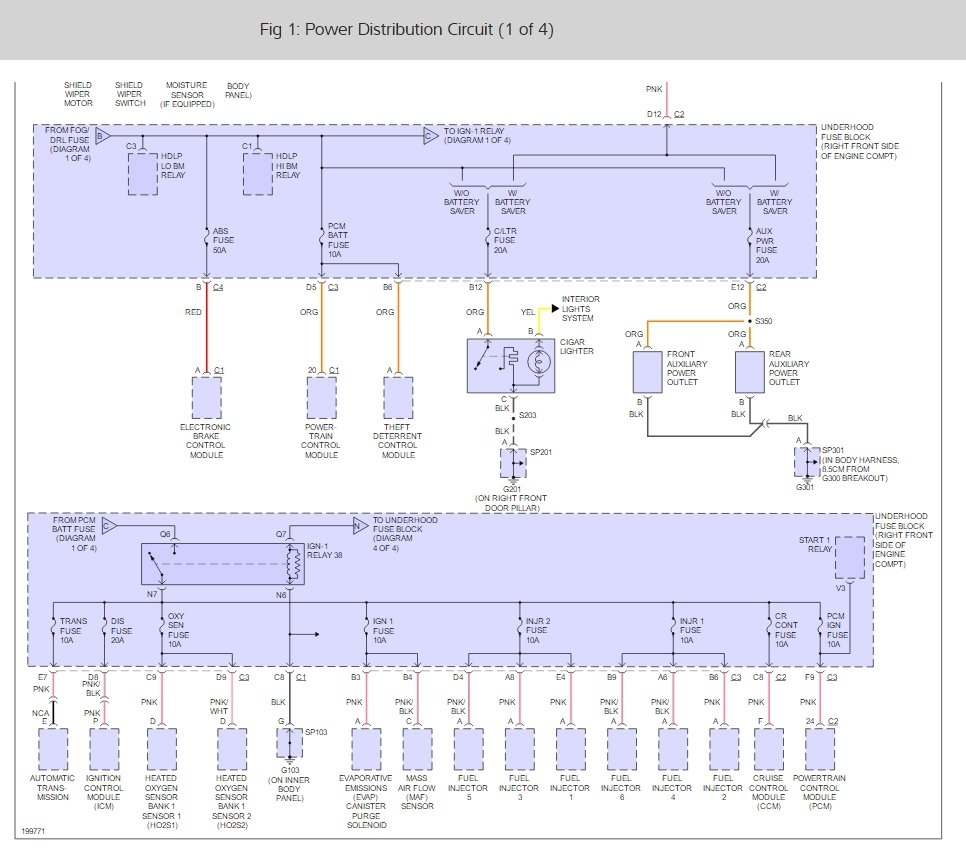Select the HO2S1 oxygen sensor box

click(161, 749)
